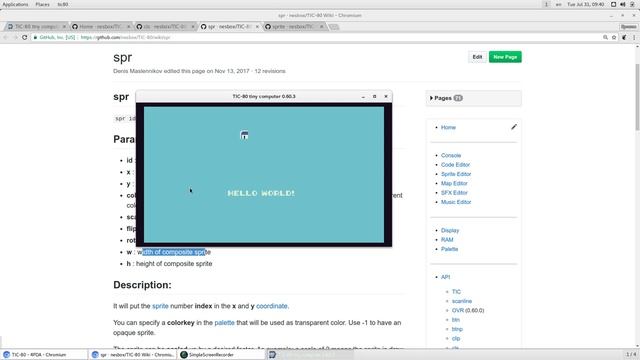Screen dimensions: 640x360
Task: Switch to the 'TIC-80 tiny computer' tab
Action: click(36, 27)
